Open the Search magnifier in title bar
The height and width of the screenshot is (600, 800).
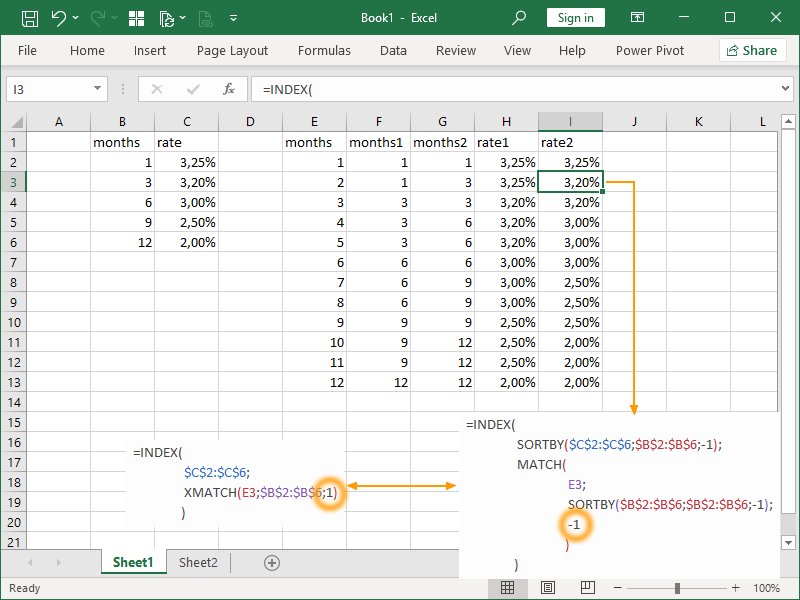coord(519,18)
